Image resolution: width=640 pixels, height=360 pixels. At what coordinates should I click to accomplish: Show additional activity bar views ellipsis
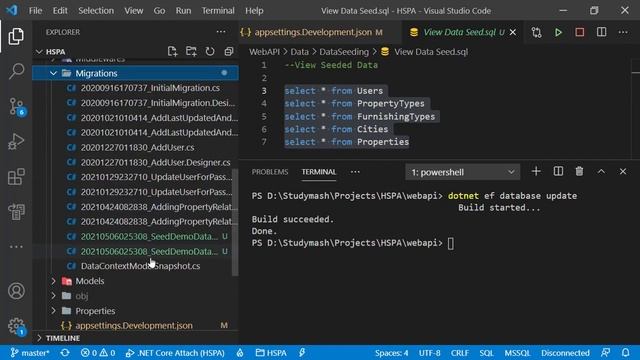click(x=16, y=247)
